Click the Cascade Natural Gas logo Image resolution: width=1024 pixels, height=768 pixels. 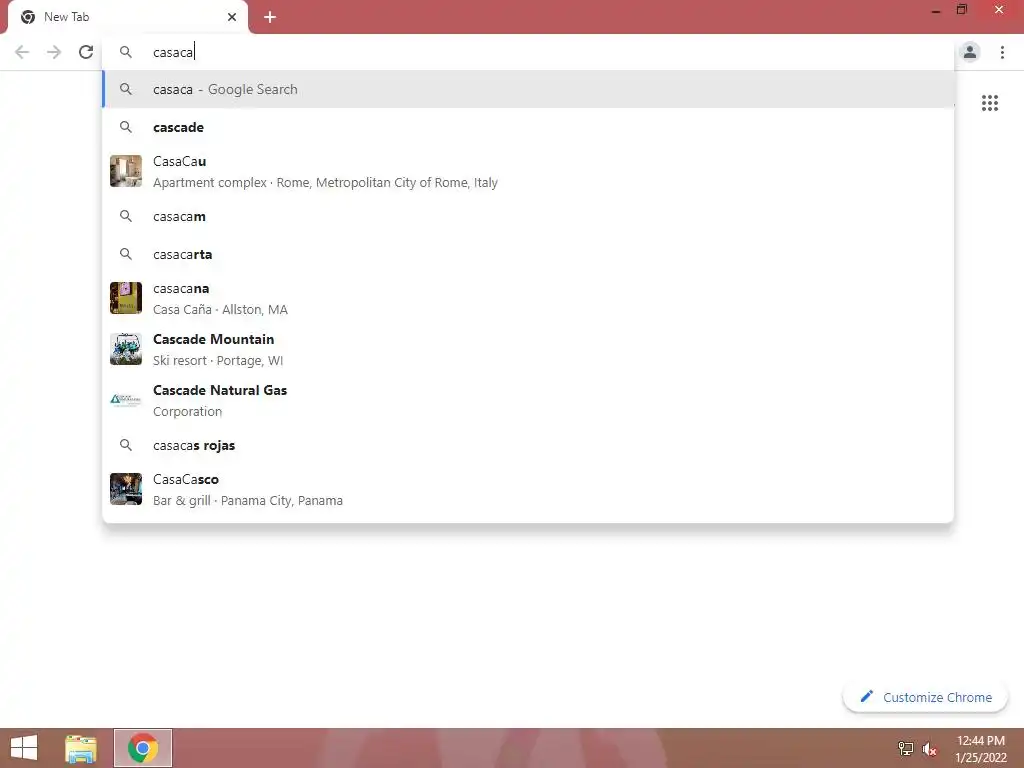click(x=126, y=400)
